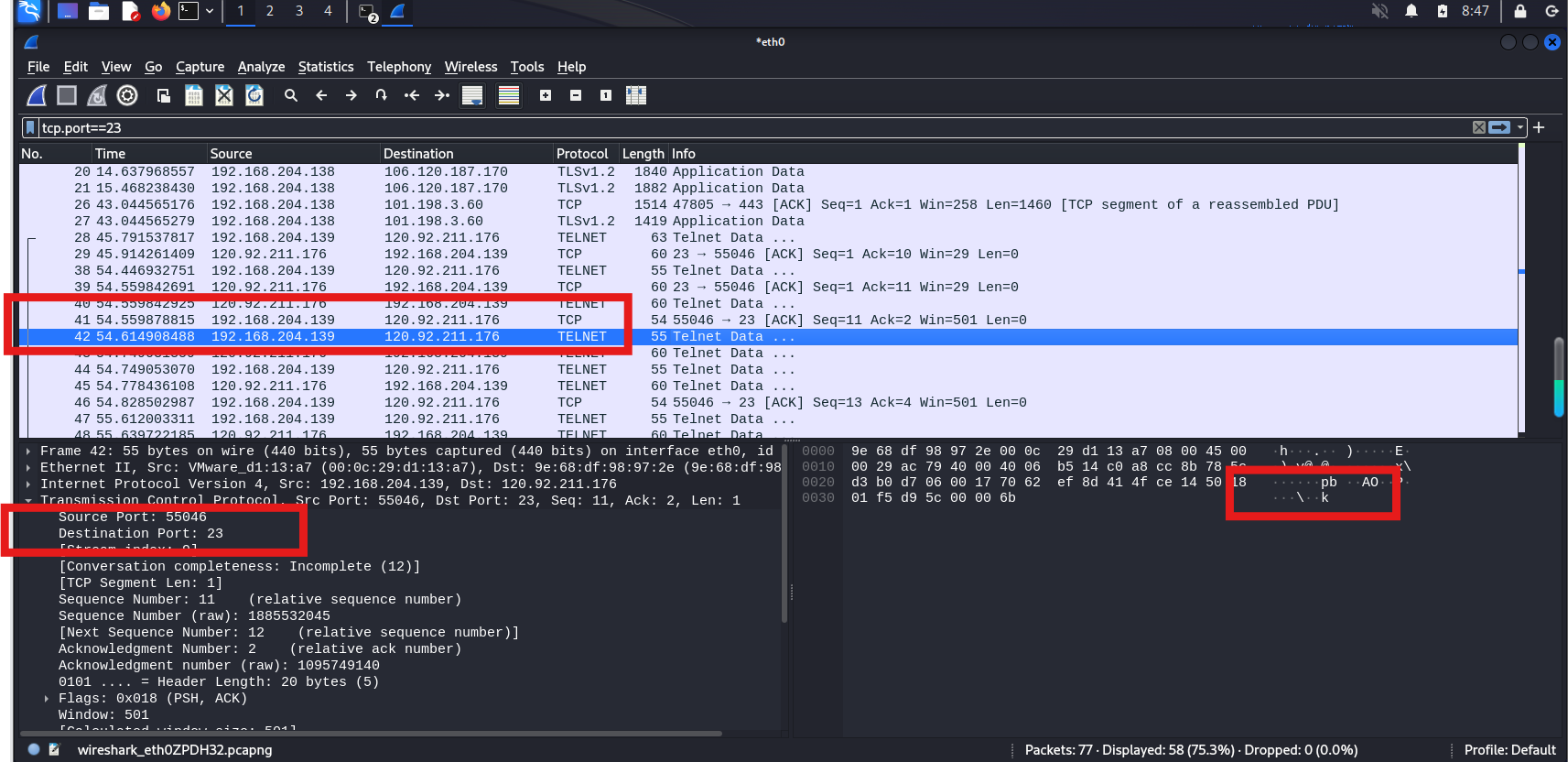Viewport: 1568px width, 762px height.
Task: Sort packets by Time column
Action: 149,154
